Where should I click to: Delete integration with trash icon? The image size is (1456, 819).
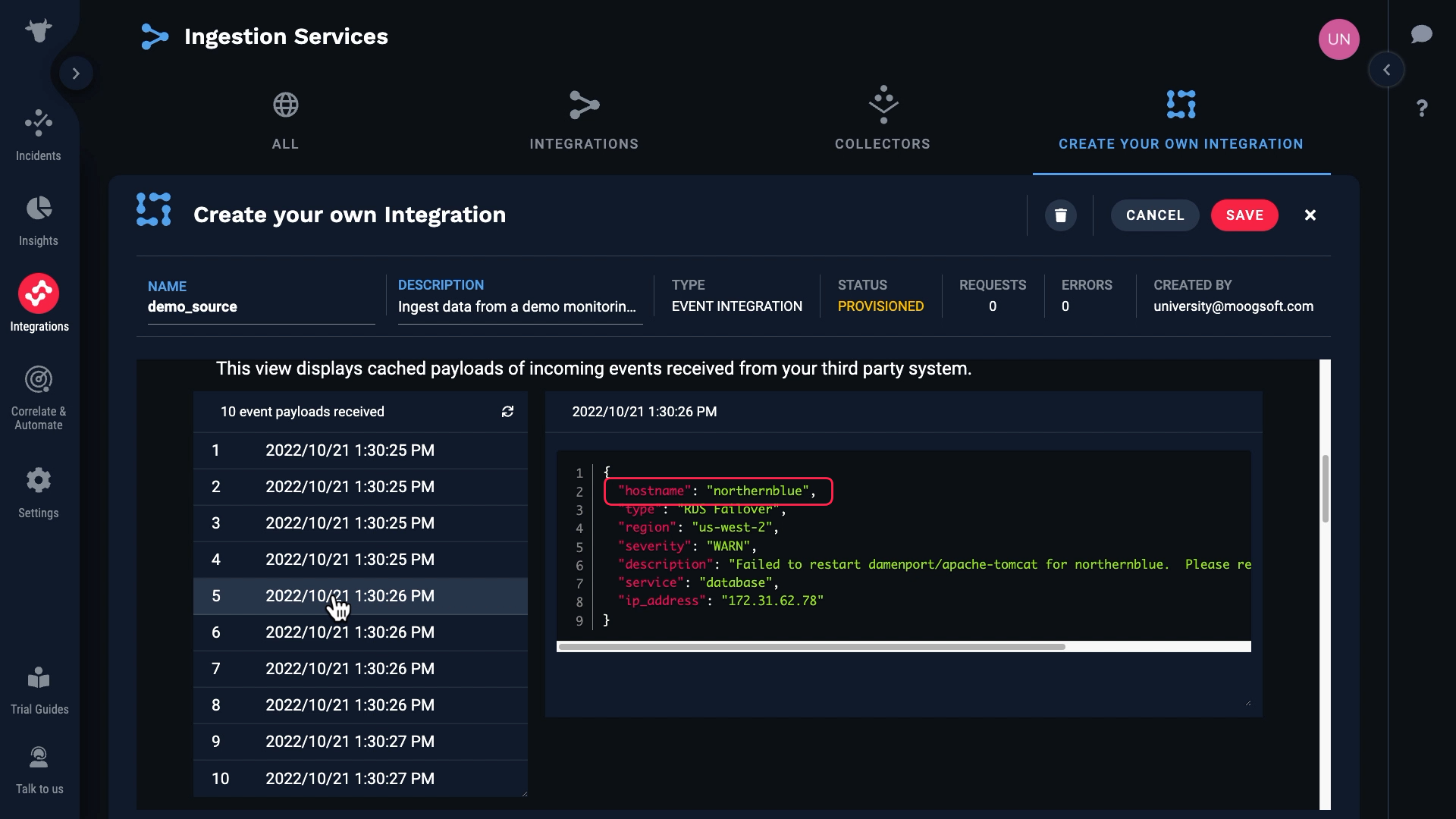pos(1060,215)
